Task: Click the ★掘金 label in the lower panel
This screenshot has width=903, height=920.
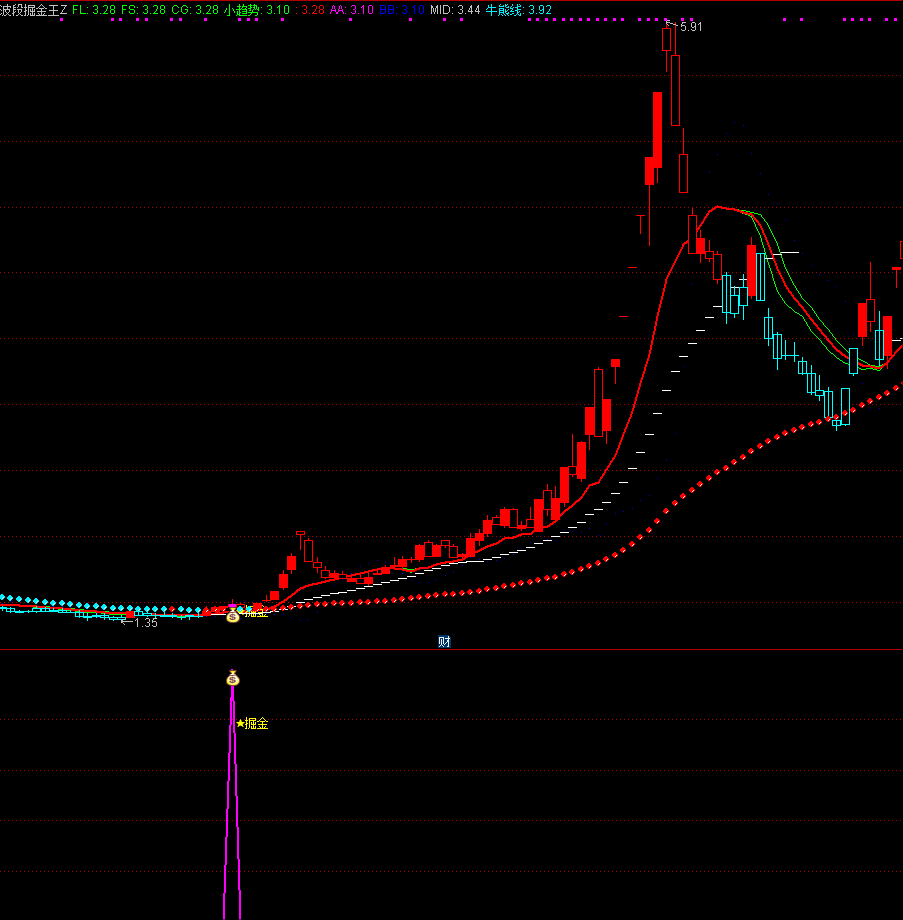Action: 253,723
